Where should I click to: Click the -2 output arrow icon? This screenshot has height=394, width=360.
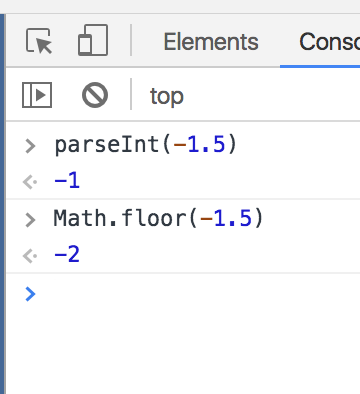[x=30, y=256]
